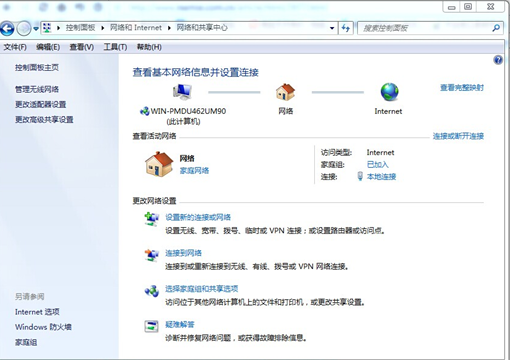
Task: Click bold 网络 name of active network
Action: tap(187, 158)
